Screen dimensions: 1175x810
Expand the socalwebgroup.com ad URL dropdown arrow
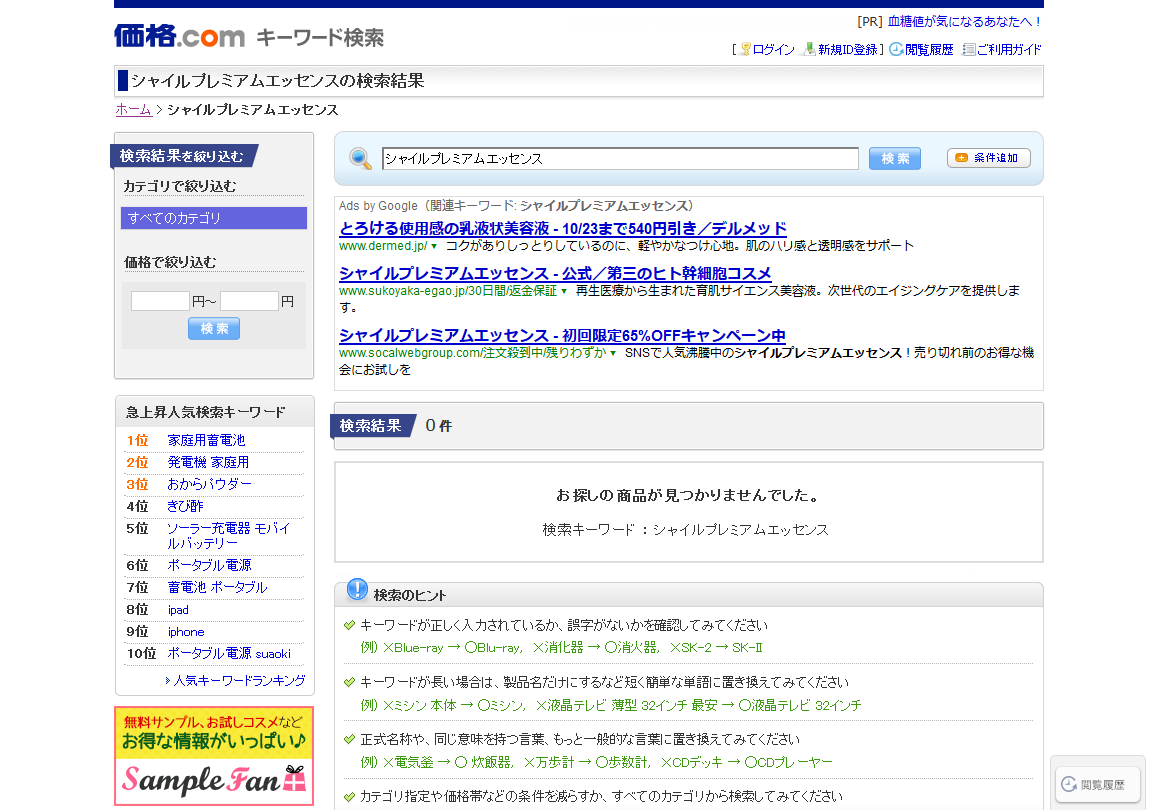(x=613, y=354)
